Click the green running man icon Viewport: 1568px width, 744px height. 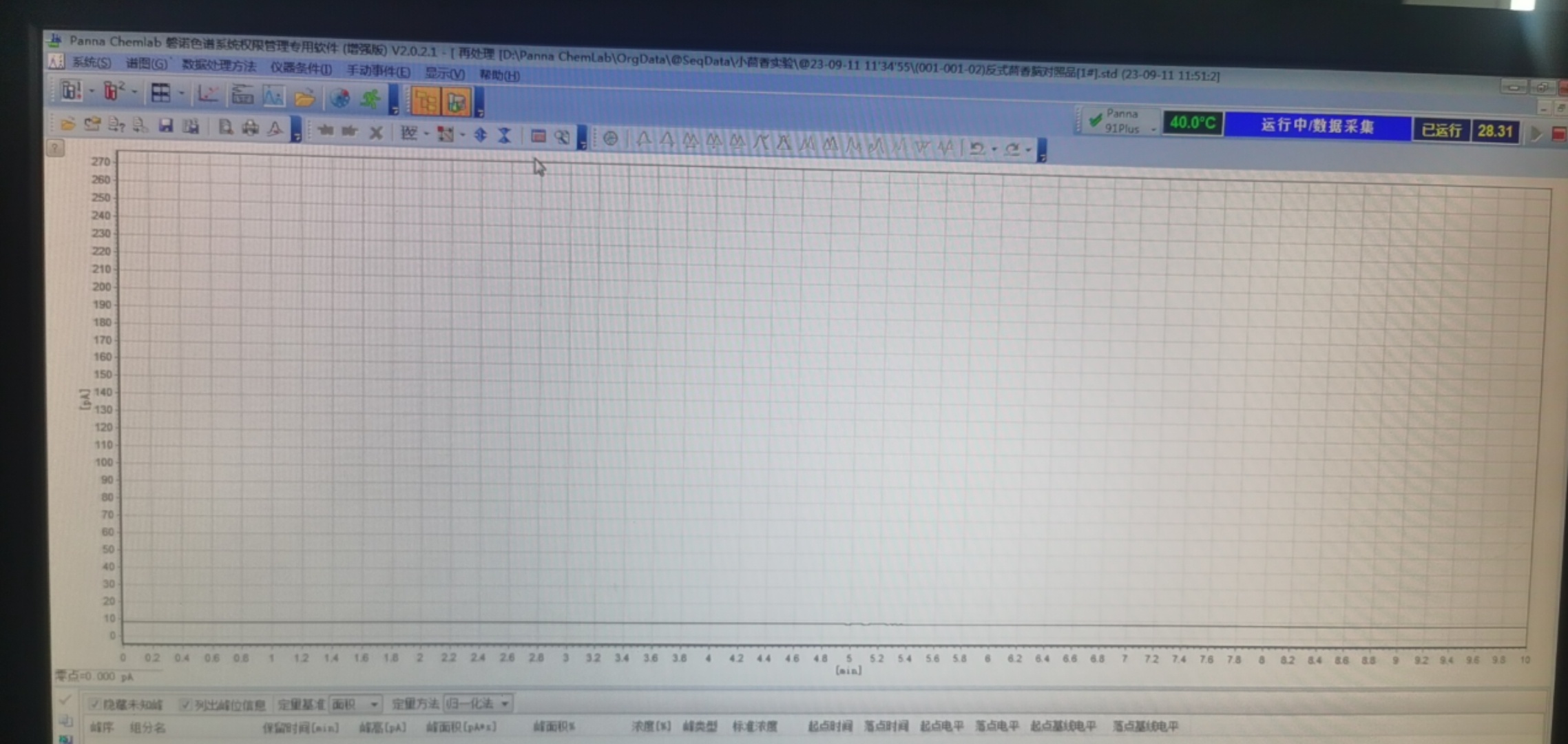[370, 100]
